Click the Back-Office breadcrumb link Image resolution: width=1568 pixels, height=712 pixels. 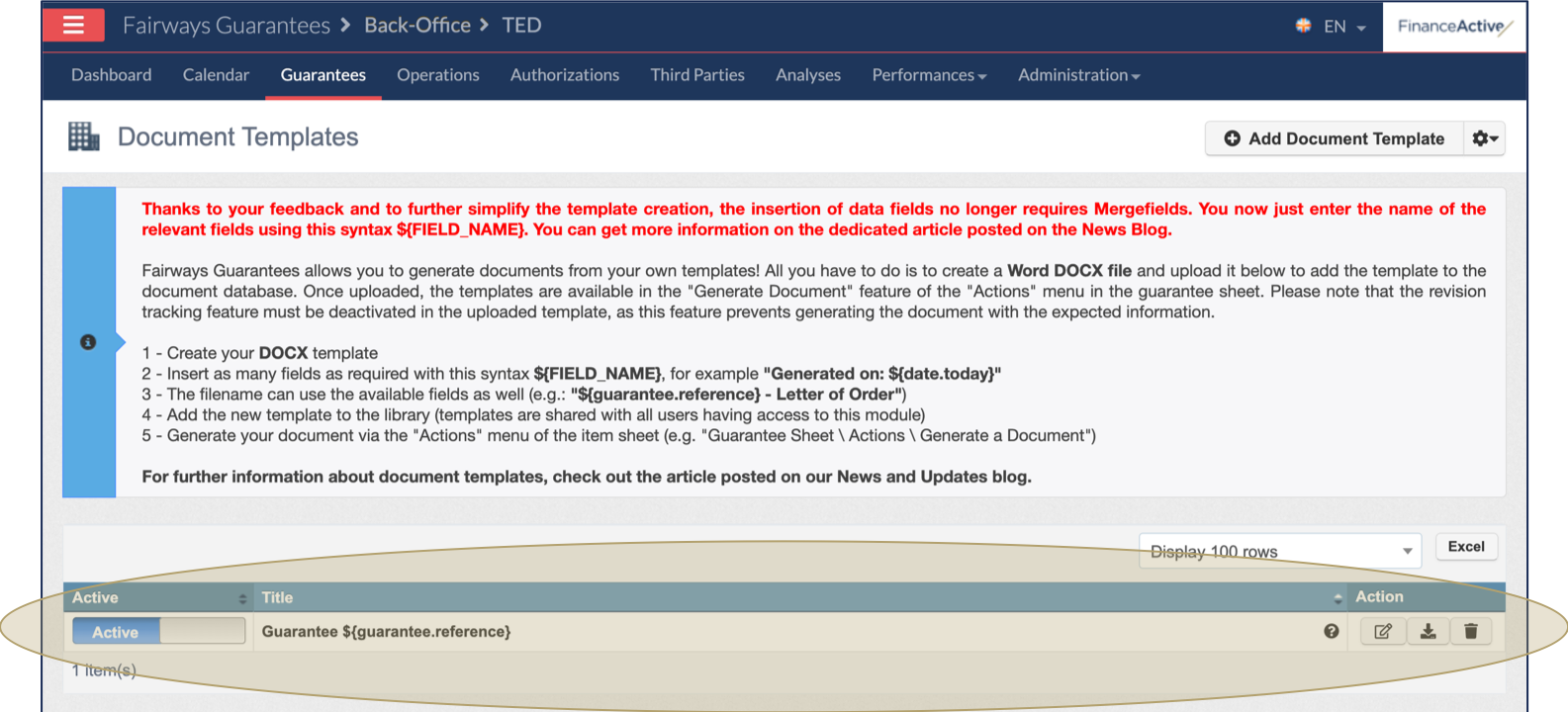click(417, 26)
